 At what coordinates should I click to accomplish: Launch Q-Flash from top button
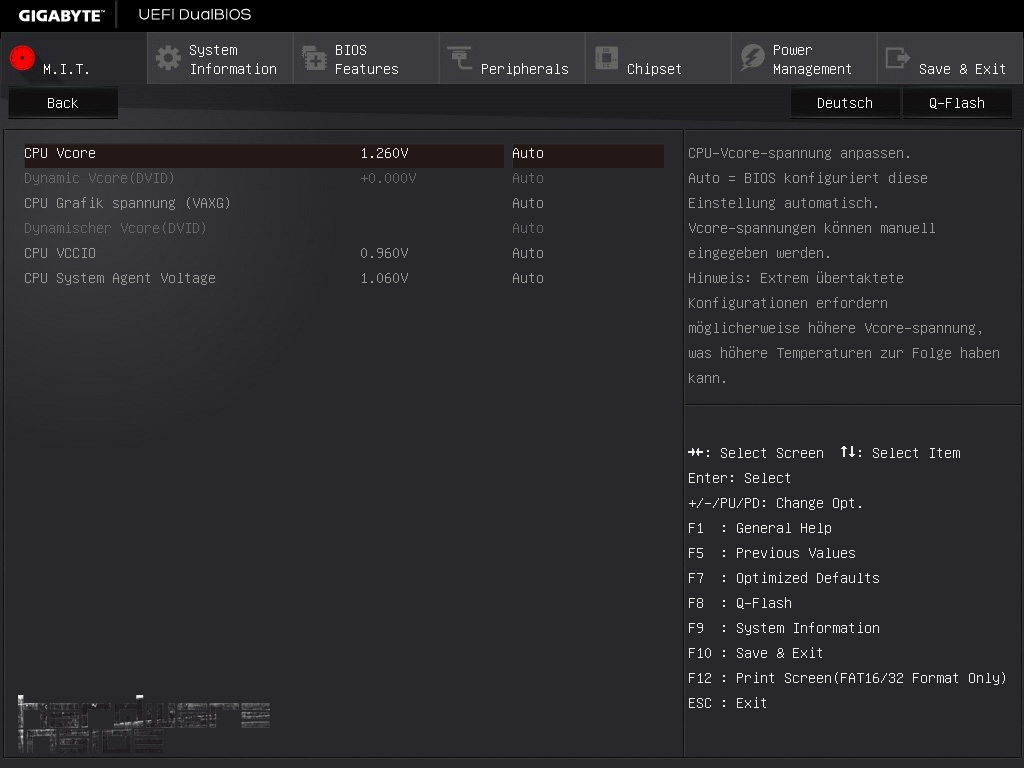[957, 103]
